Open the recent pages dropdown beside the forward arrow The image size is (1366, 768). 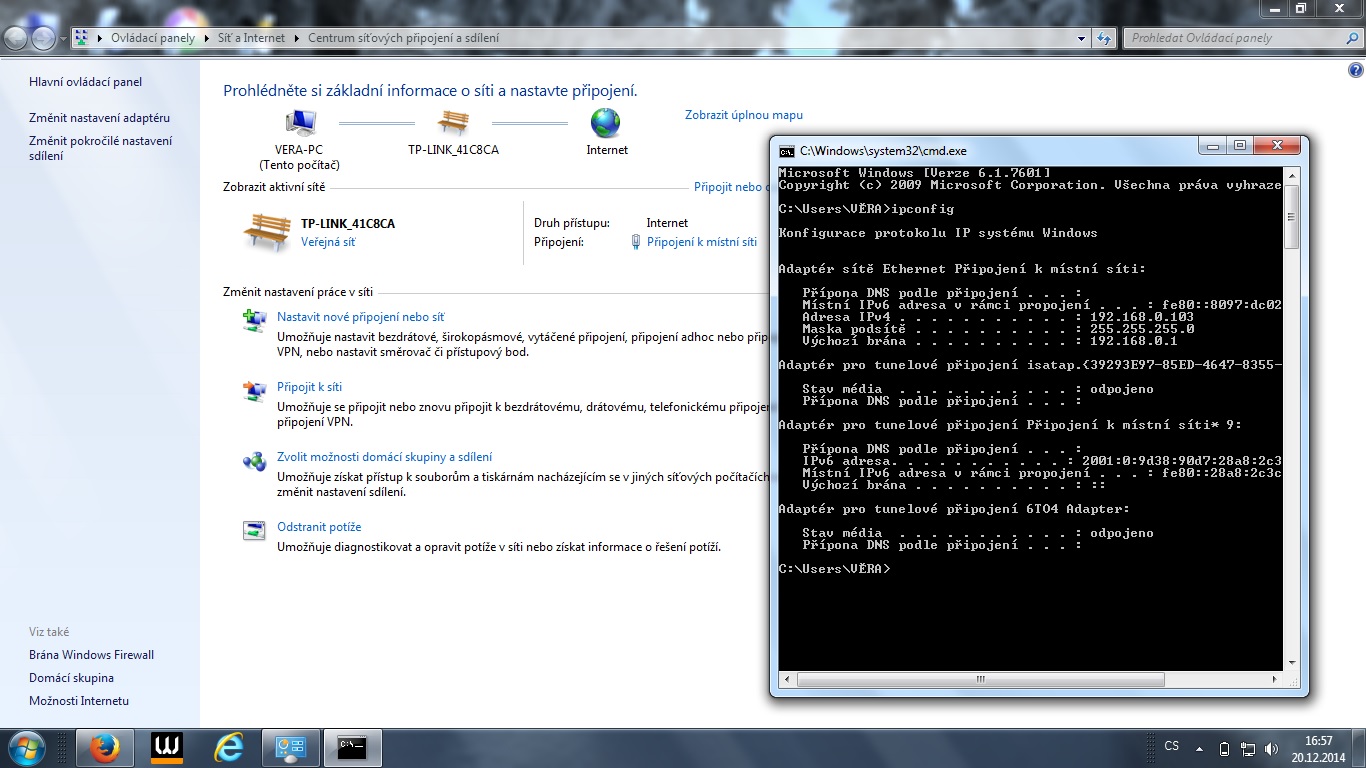[63, 38]
